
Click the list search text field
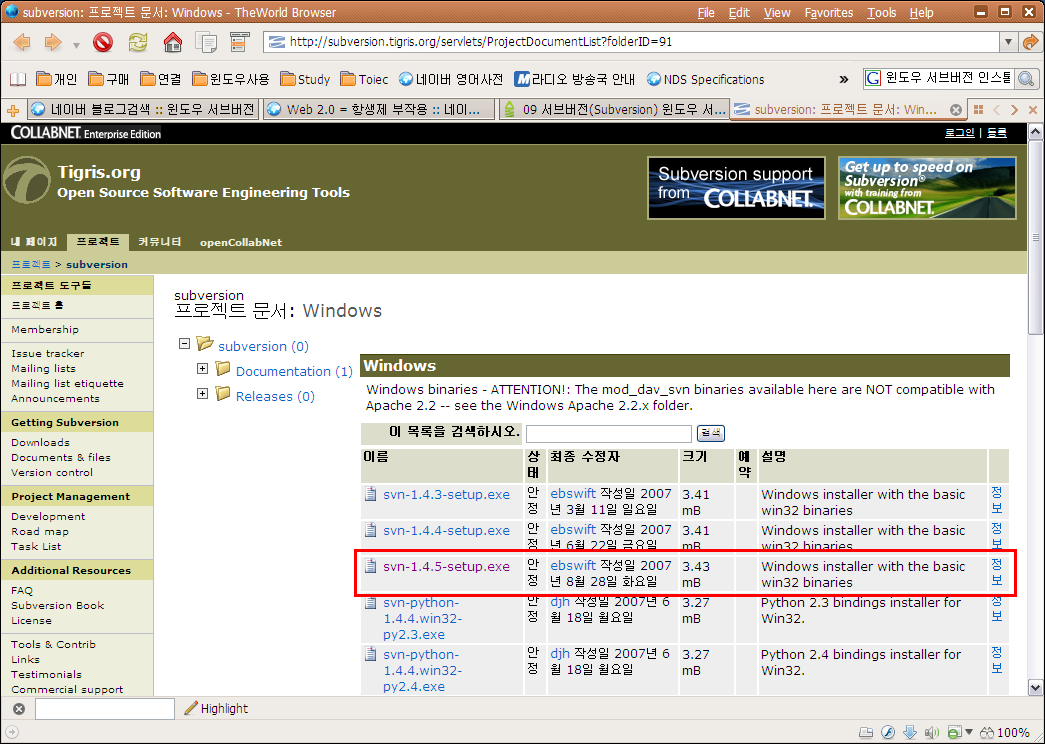(x=608, y=433)
